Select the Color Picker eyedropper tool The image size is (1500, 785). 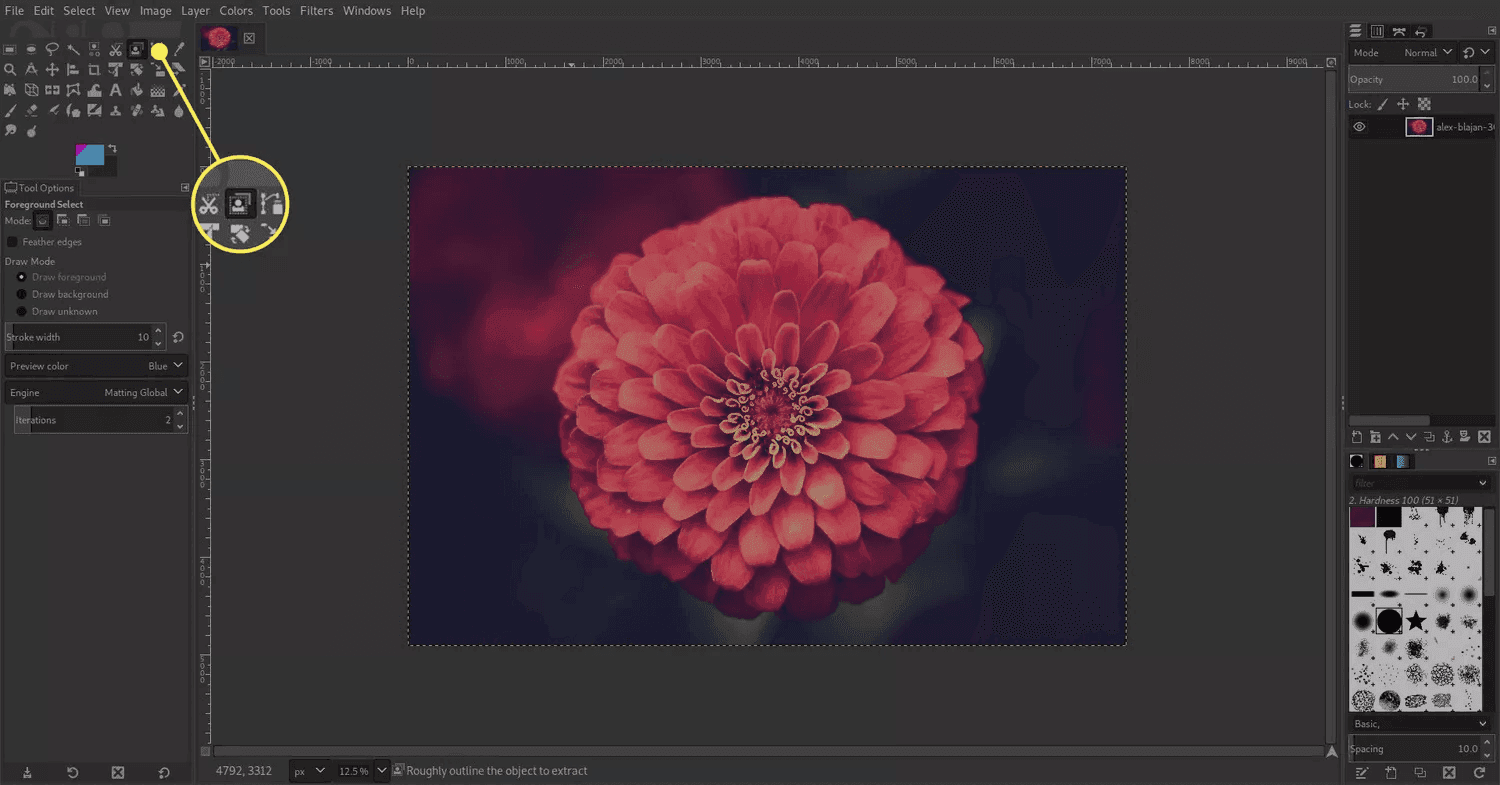(178, 49)
